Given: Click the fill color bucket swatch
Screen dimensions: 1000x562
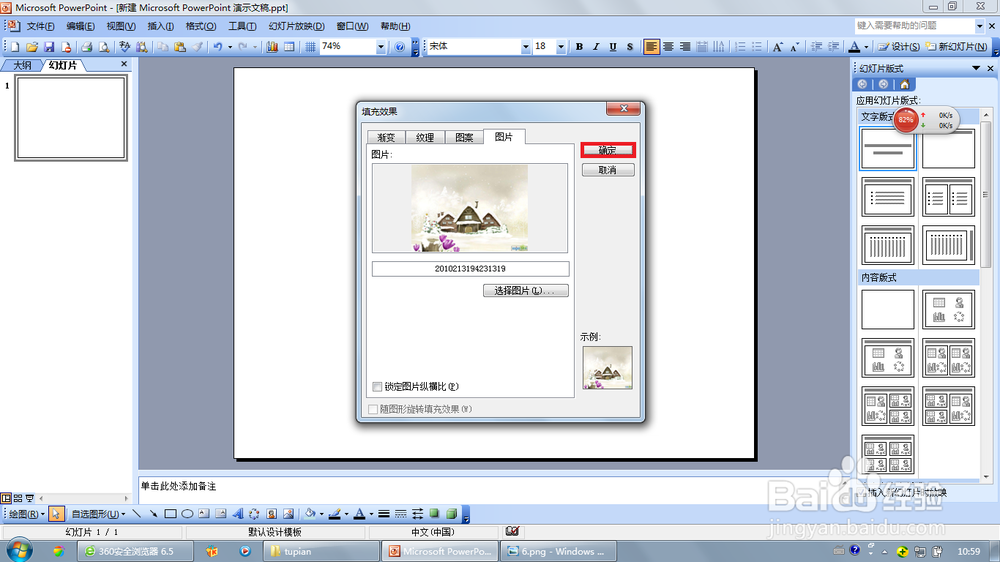Looking at the screenshot, I should (x=310, y=514).
